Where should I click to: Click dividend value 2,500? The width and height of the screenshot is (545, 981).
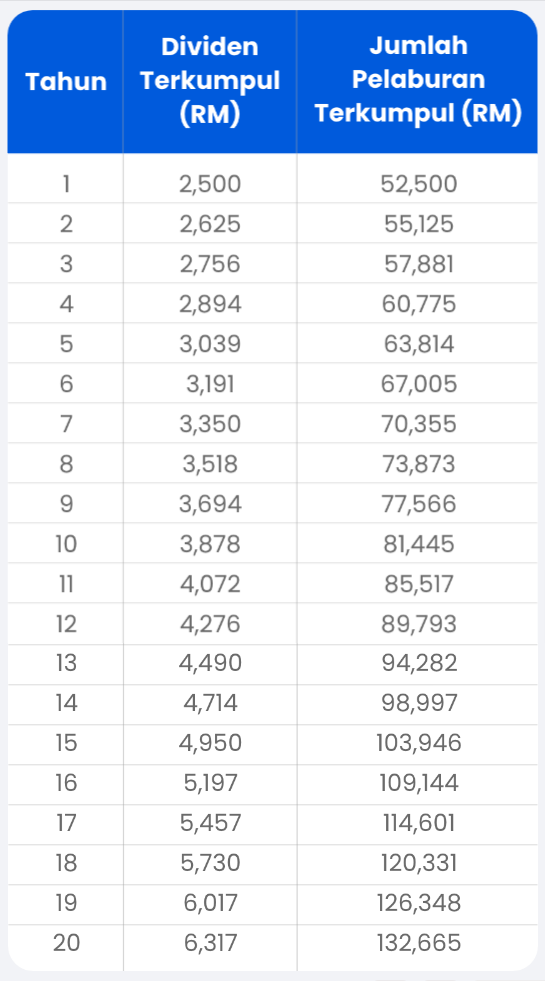210,184
